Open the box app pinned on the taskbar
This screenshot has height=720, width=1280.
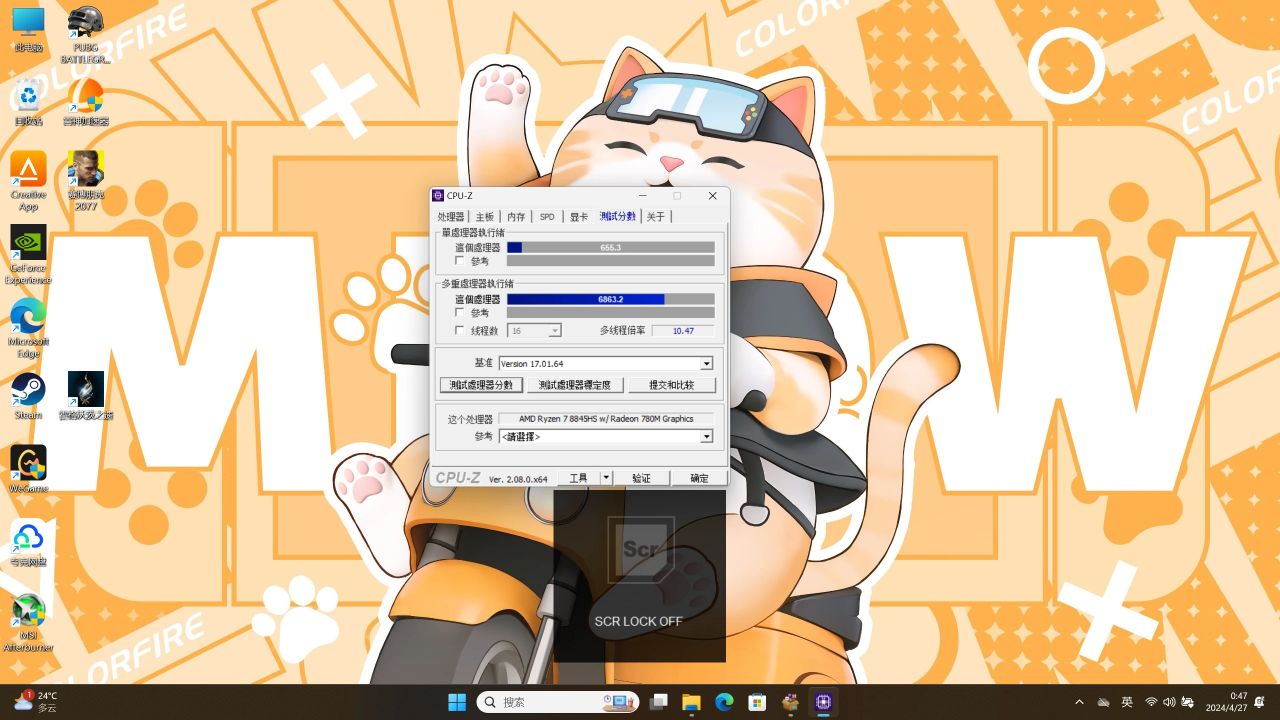[790, 702]
